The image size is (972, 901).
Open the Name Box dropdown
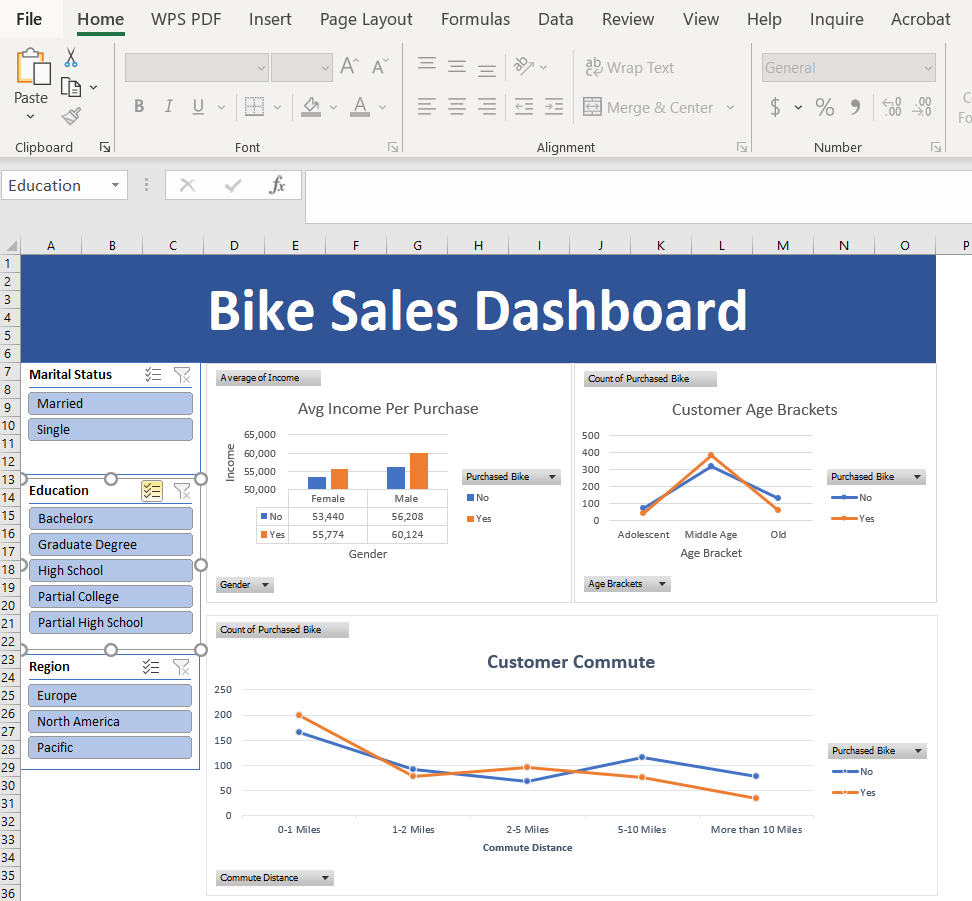pyautogui.click(x=115, y=185)
